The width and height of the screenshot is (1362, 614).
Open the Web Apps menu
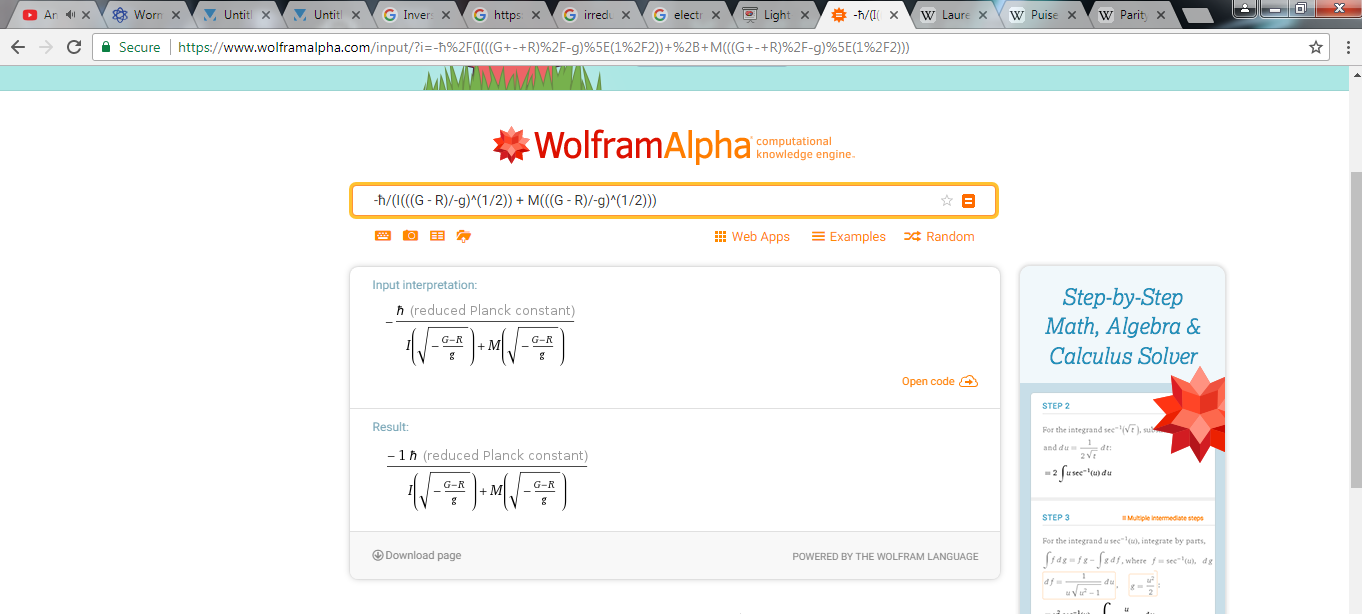[752, 237]
